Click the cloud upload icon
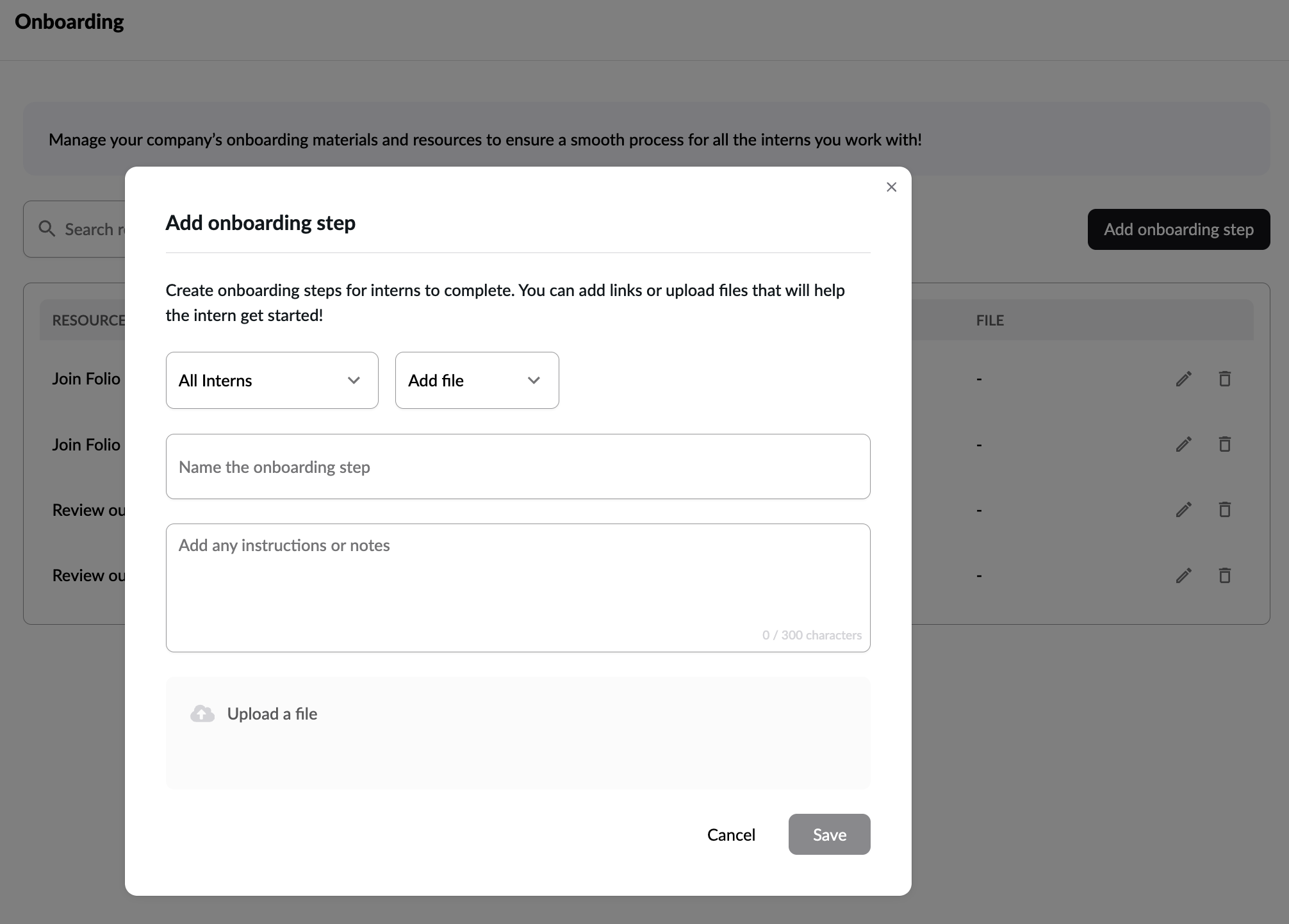This screenshot has width=1289, height=924. pos(202,714)
